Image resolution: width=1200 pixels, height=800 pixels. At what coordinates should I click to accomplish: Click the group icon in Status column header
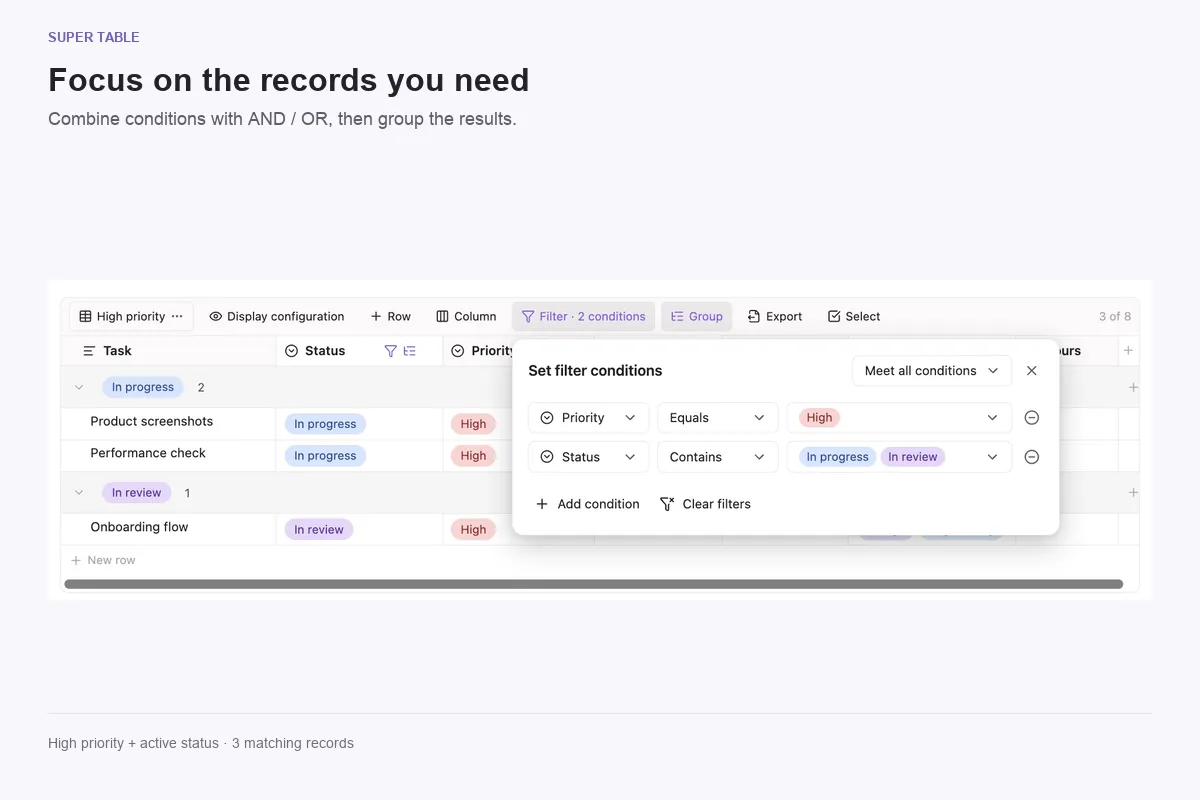410,351
